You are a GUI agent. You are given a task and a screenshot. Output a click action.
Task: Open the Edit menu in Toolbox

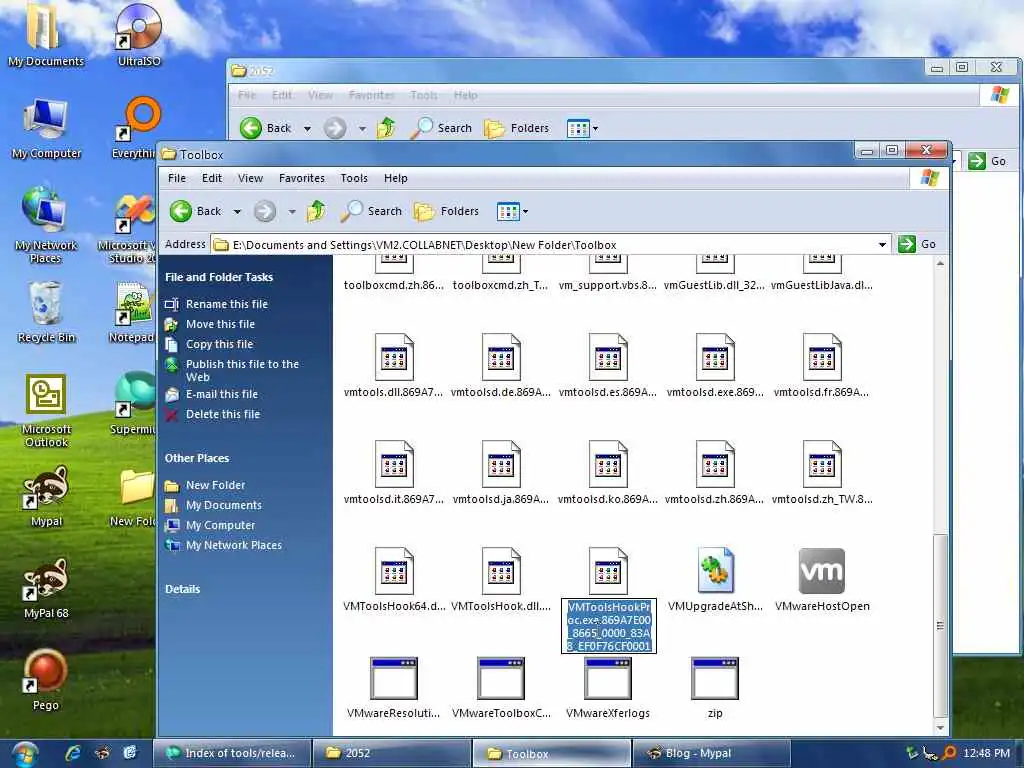(x=212, y=178)
